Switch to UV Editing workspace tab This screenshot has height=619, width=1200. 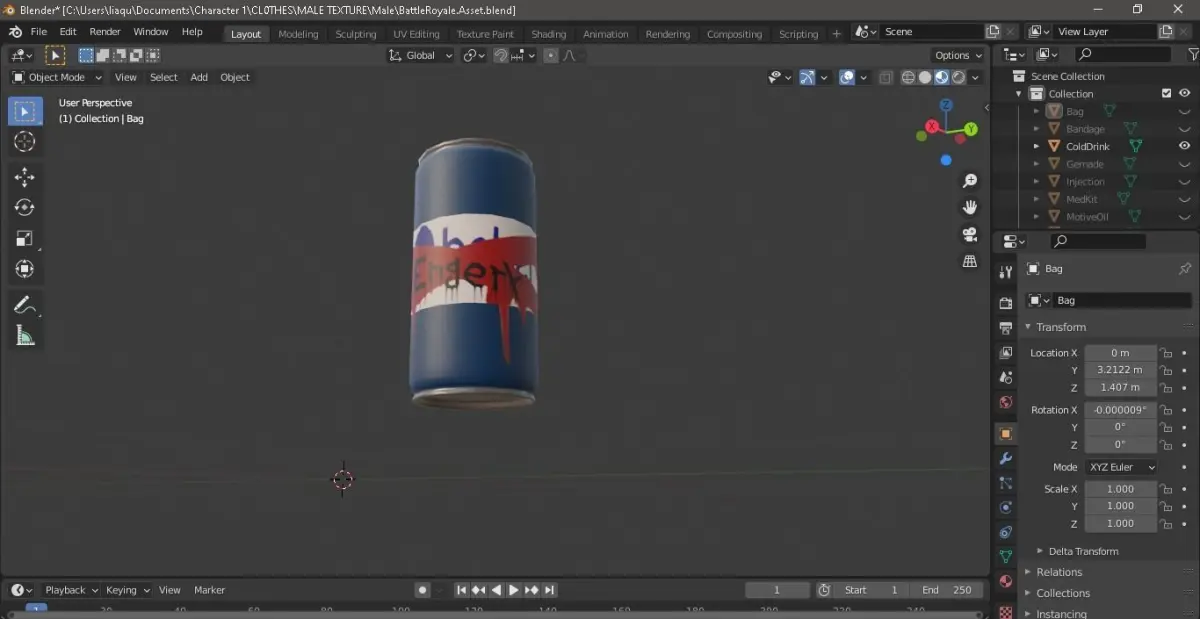click(416, 34)
